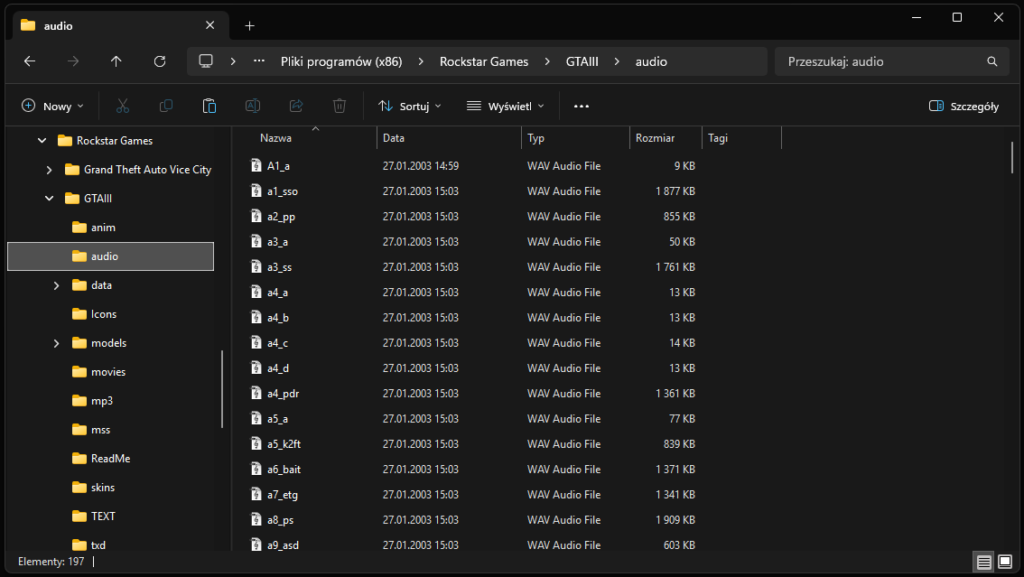The height and width of the screenshot is (577, 1024).
Task: Click the Delete trash icon
Action: tap(340, 106)
